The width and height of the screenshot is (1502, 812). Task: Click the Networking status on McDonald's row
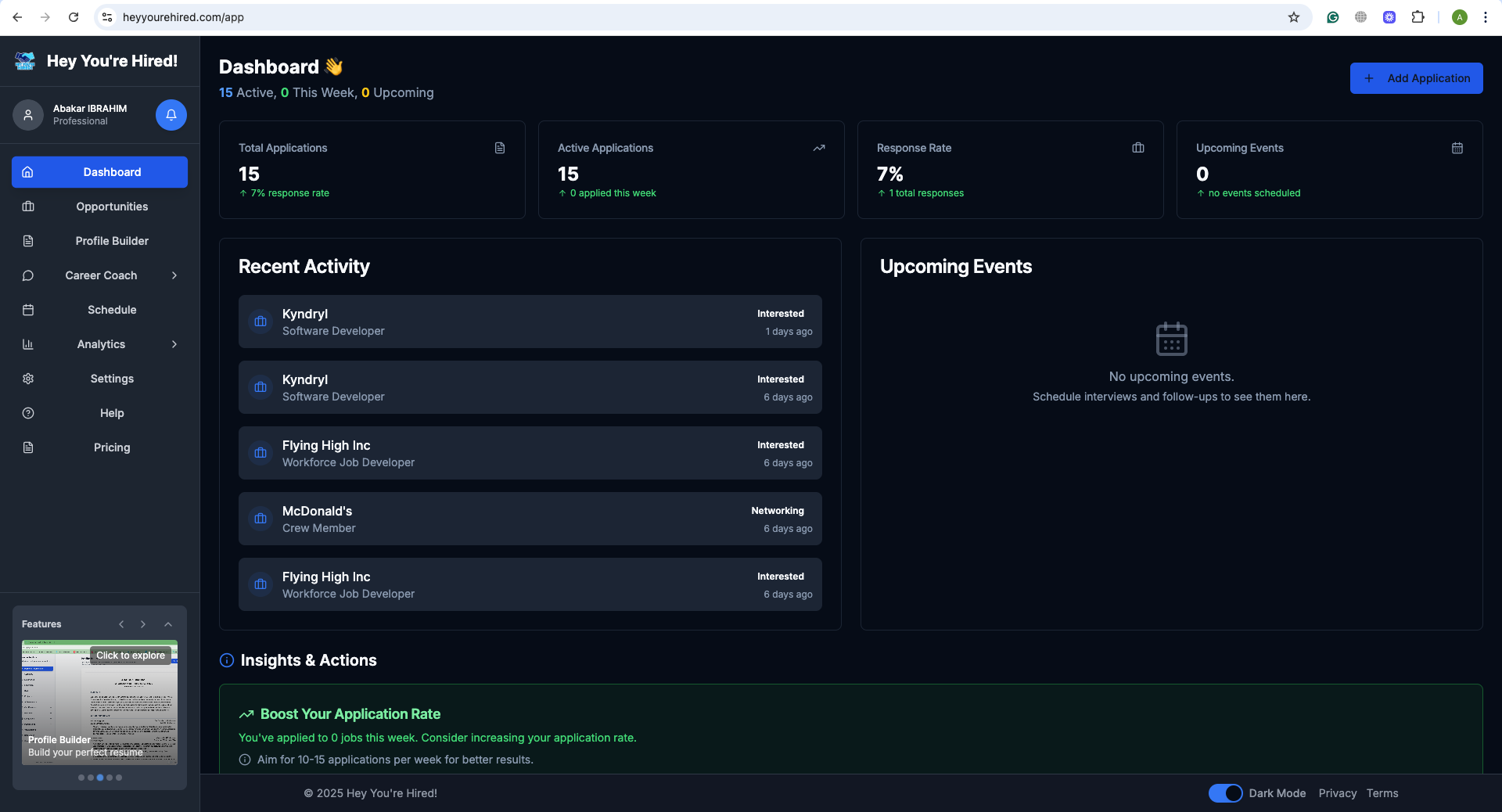(778, 511)
